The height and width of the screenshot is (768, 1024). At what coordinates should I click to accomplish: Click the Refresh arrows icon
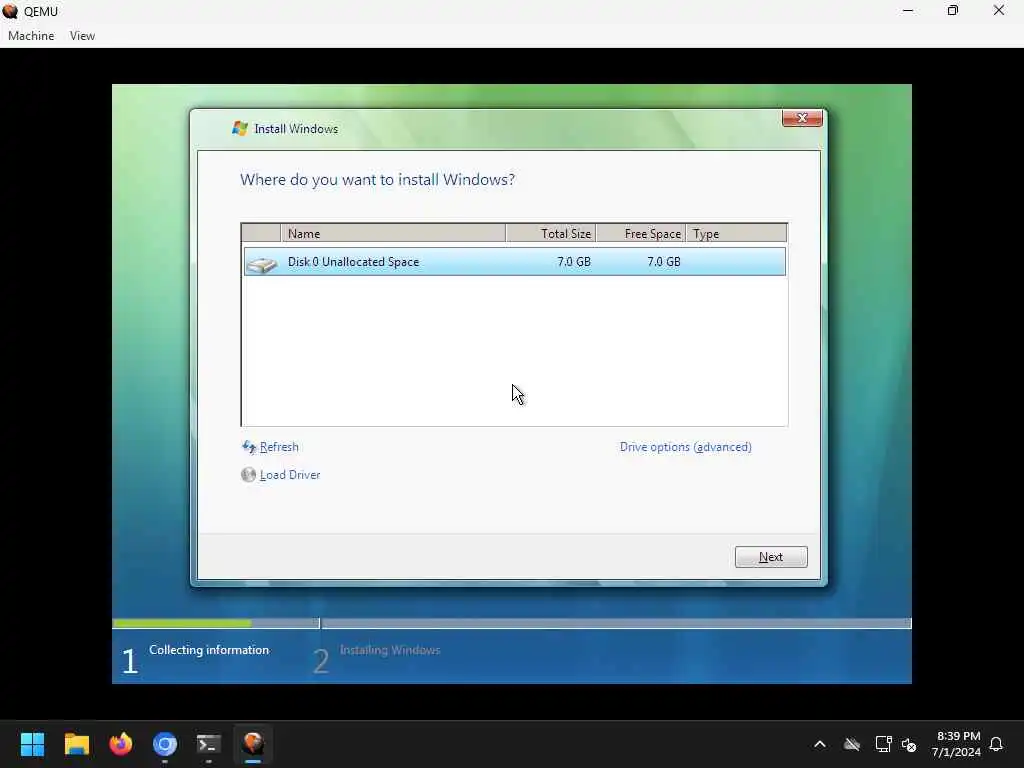pos(249,447)
